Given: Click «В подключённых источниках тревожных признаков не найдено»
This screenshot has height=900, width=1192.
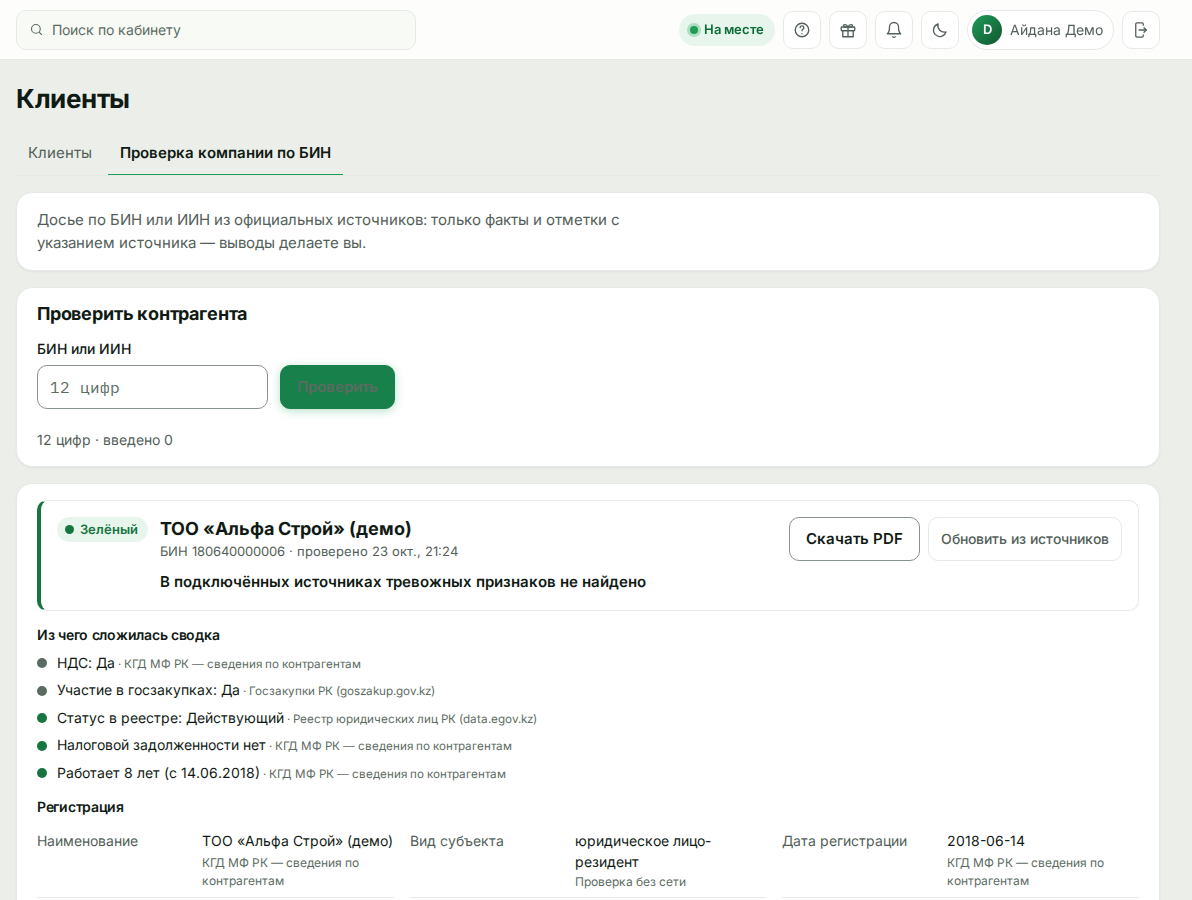Looking at the screenshot, I should (x=403, y=582).
